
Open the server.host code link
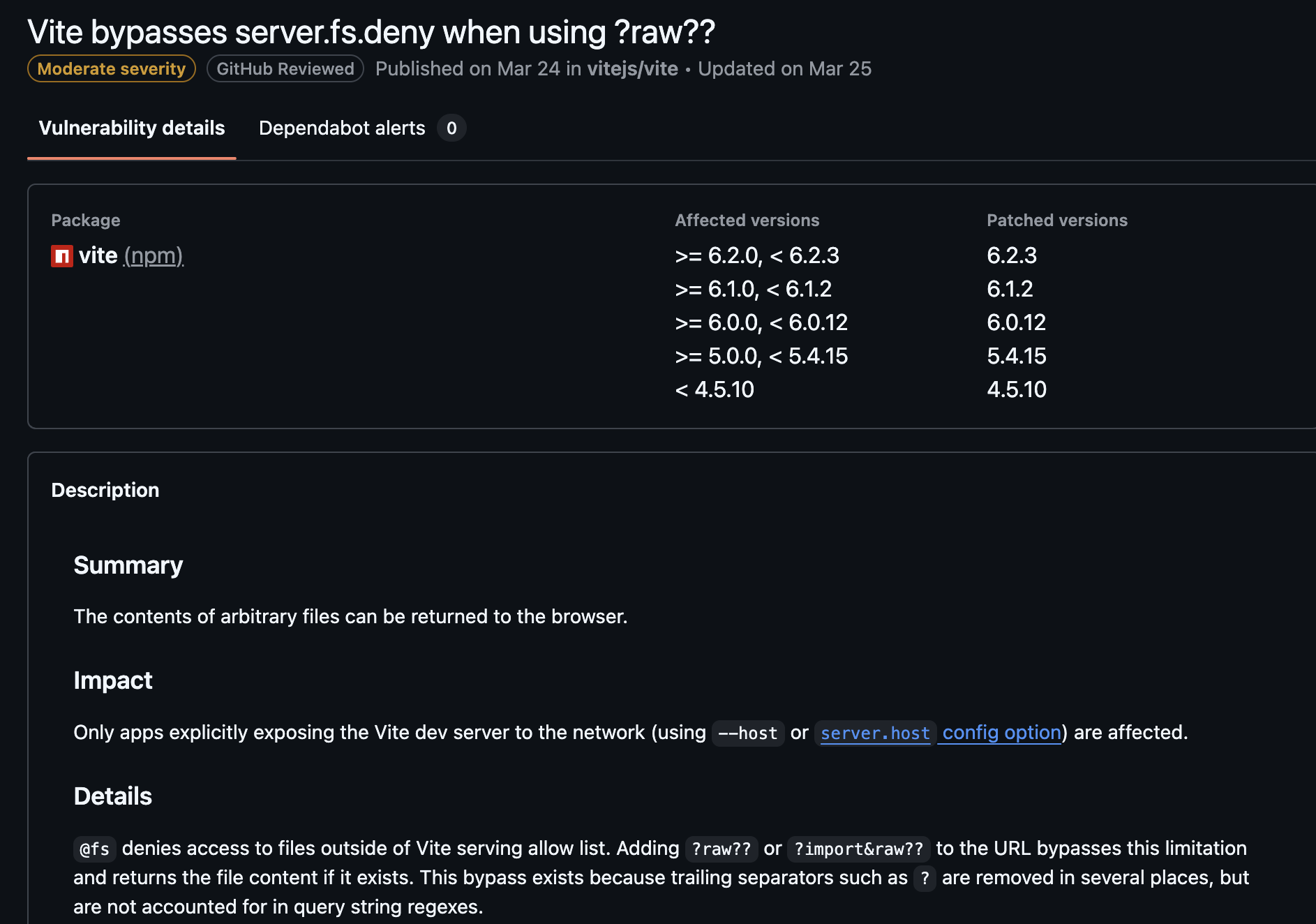point(875,733)
